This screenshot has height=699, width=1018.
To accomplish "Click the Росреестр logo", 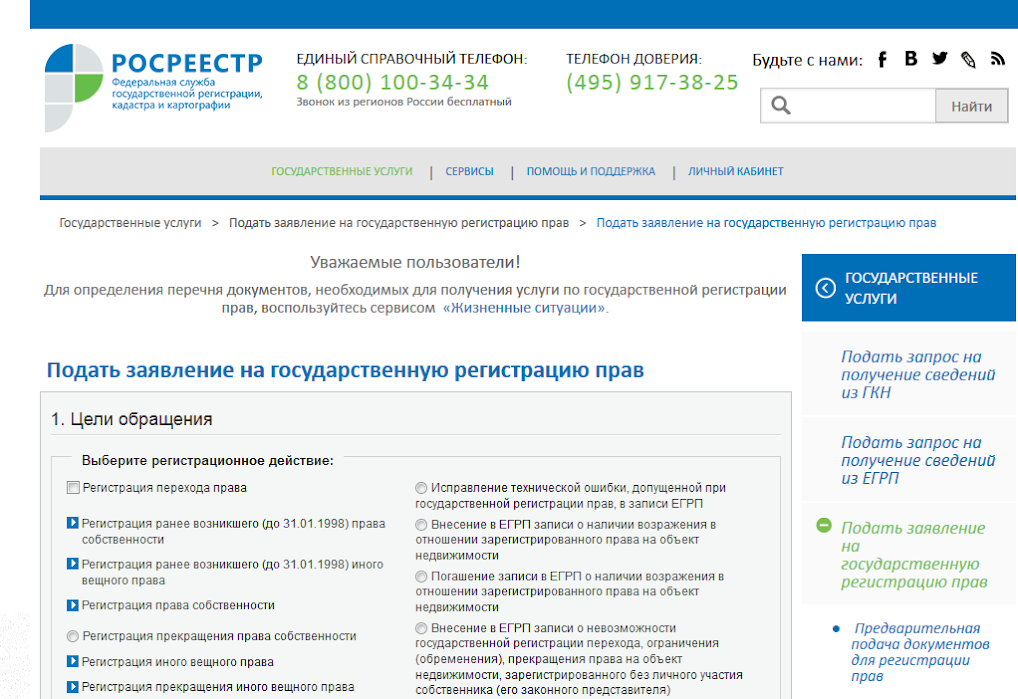I will coord(155,87).
